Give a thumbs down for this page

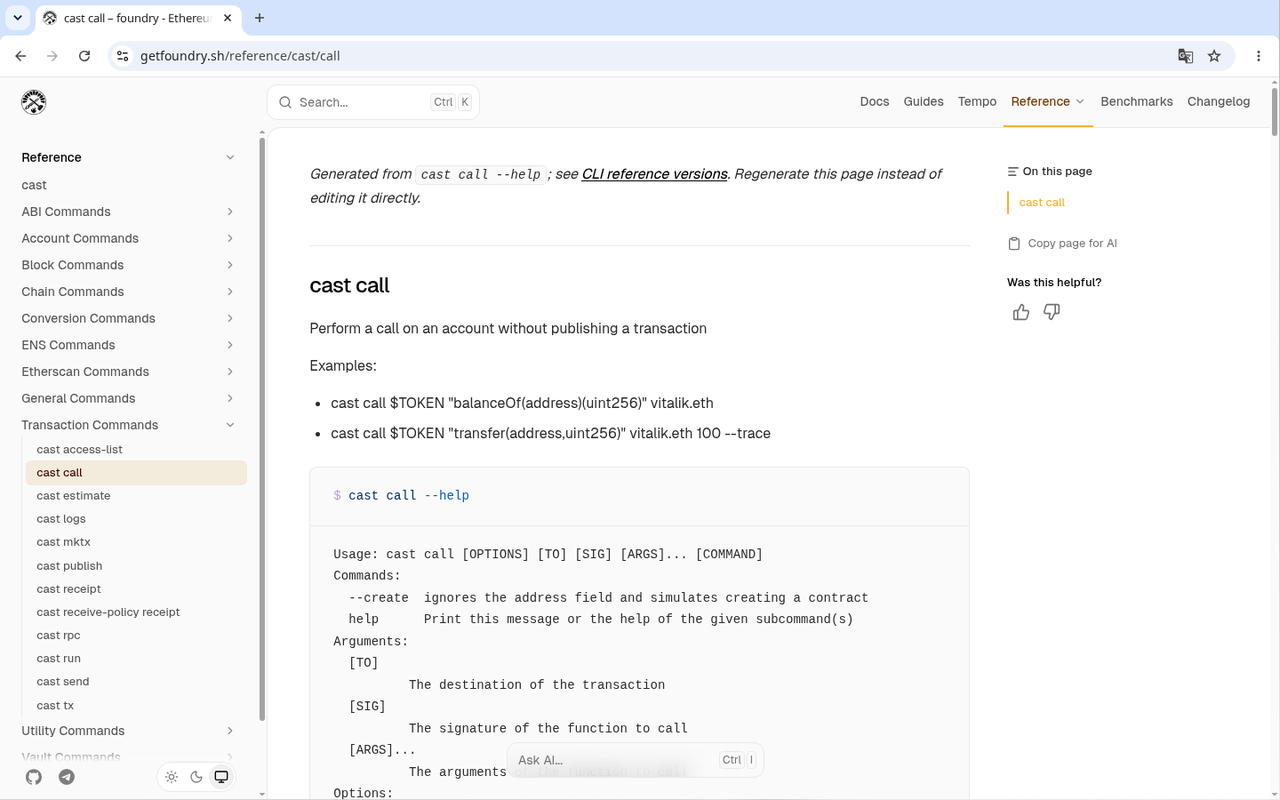click(x=1052, y=313)
